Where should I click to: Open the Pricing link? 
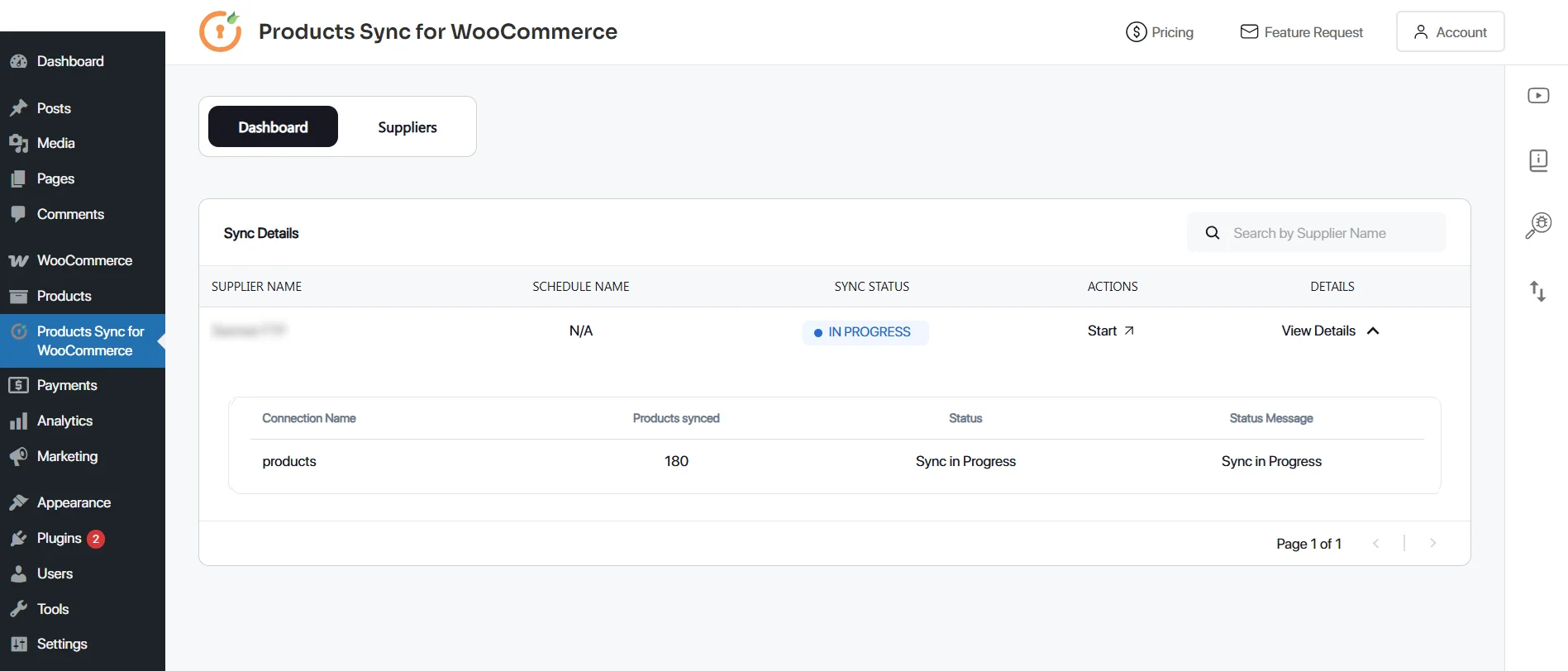point(1160,32)
